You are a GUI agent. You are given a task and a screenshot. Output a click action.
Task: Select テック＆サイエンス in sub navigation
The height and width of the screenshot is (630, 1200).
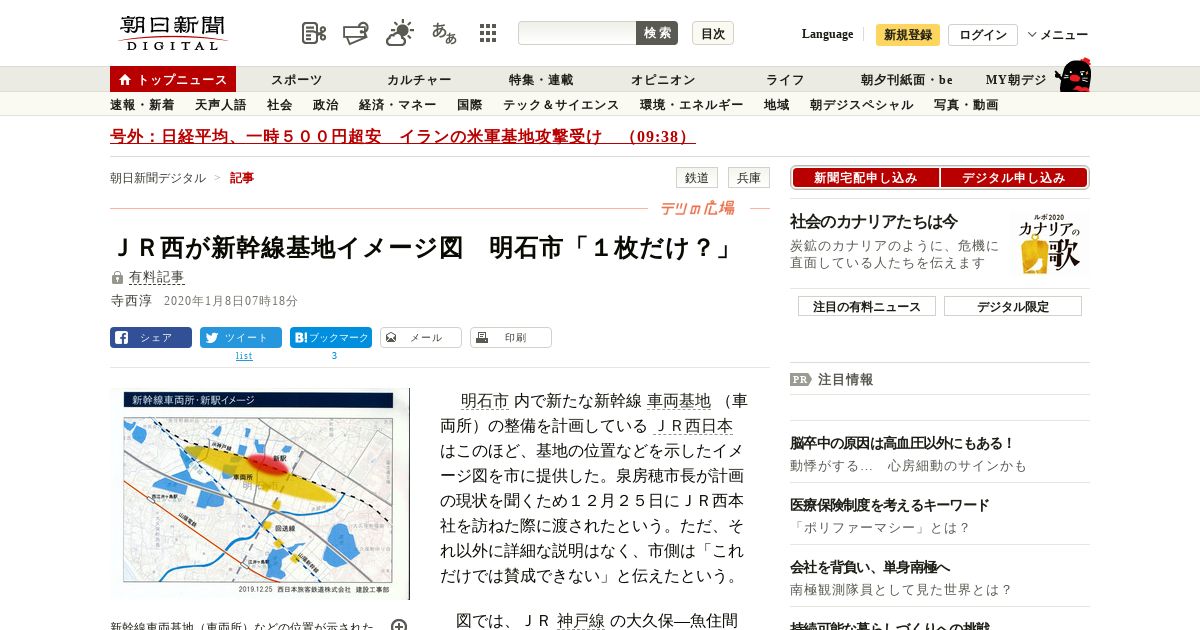(x=561, y=105)
